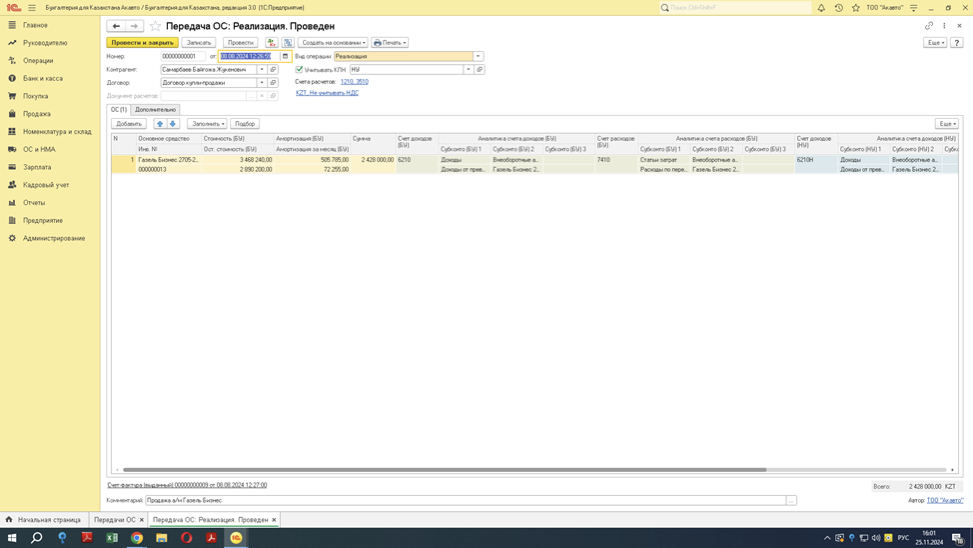Open the Счет-фактура выданный link
This screenshot has height=548, width=973.
187,485
